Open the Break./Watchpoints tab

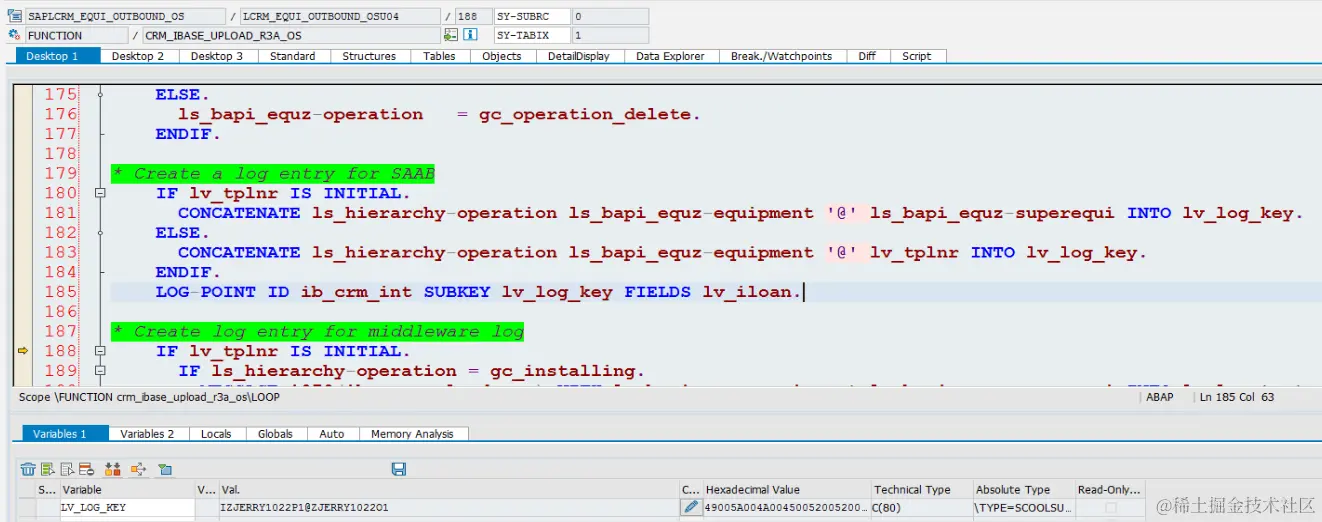[781, 56]
